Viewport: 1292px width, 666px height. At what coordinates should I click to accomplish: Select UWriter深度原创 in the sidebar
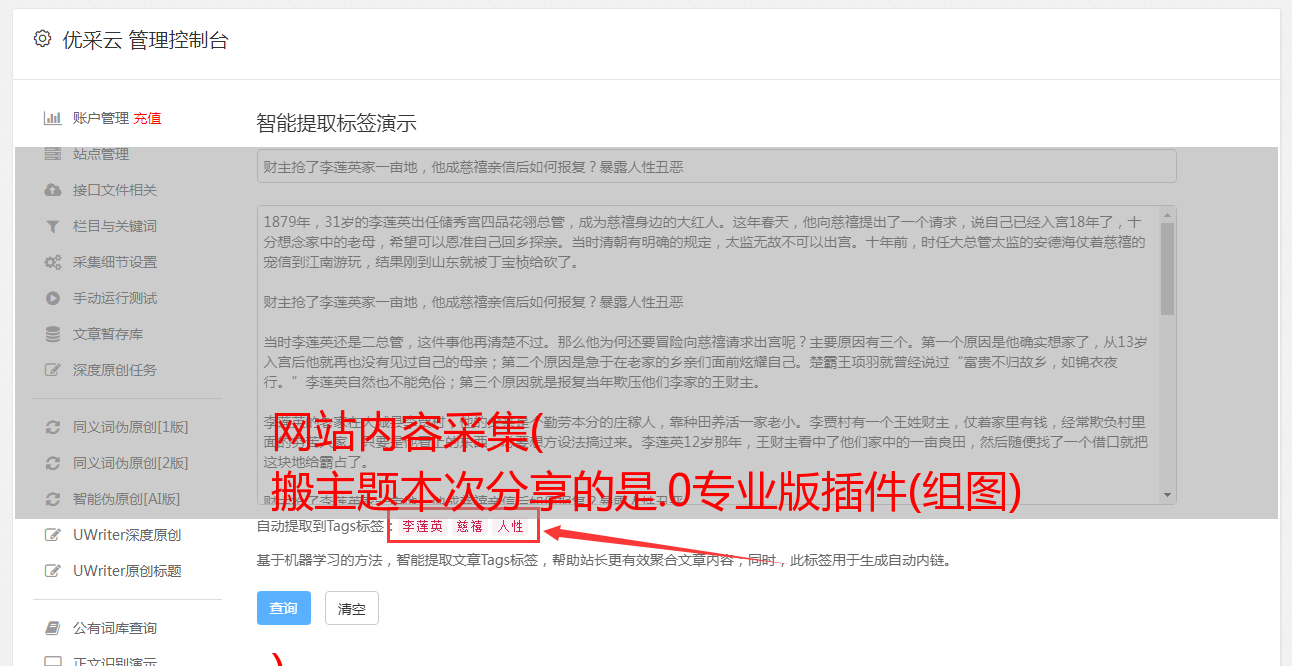127,535
